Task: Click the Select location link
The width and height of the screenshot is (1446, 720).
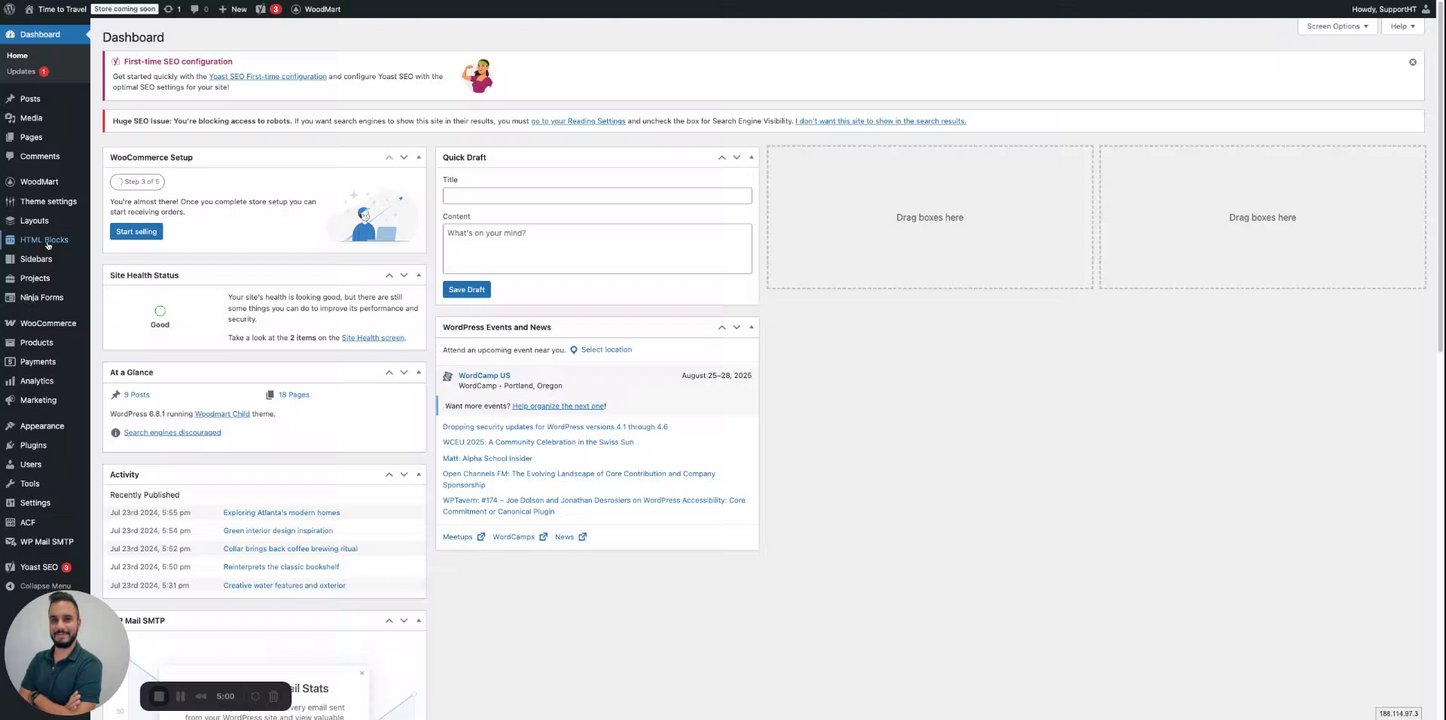Action: [x=606, y=350]
